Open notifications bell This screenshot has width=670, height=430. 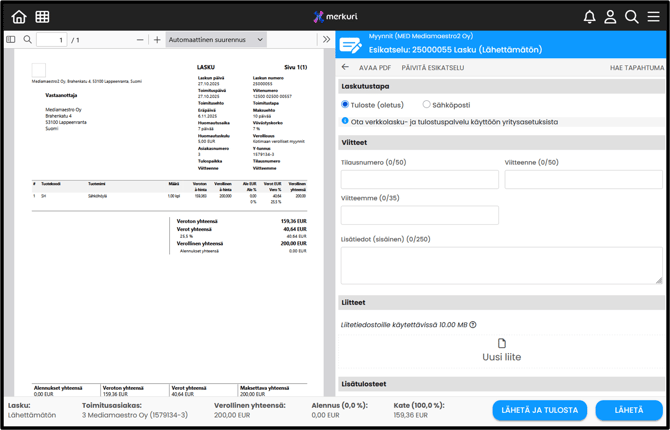click(589, 16)
